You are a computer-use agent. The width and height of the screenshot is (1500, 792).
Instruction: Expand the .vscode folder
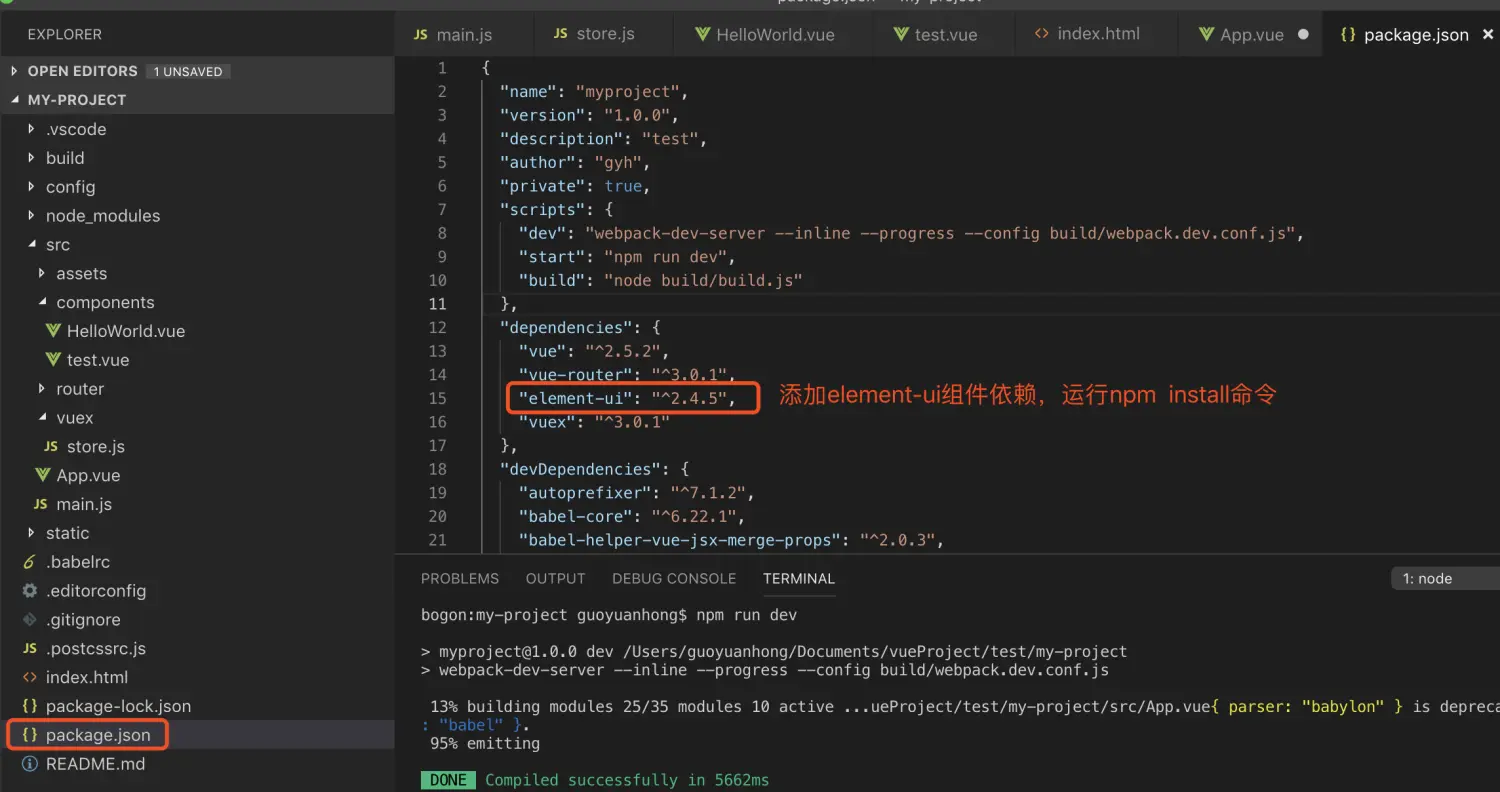pyautogui.click(x=32, y=129)
